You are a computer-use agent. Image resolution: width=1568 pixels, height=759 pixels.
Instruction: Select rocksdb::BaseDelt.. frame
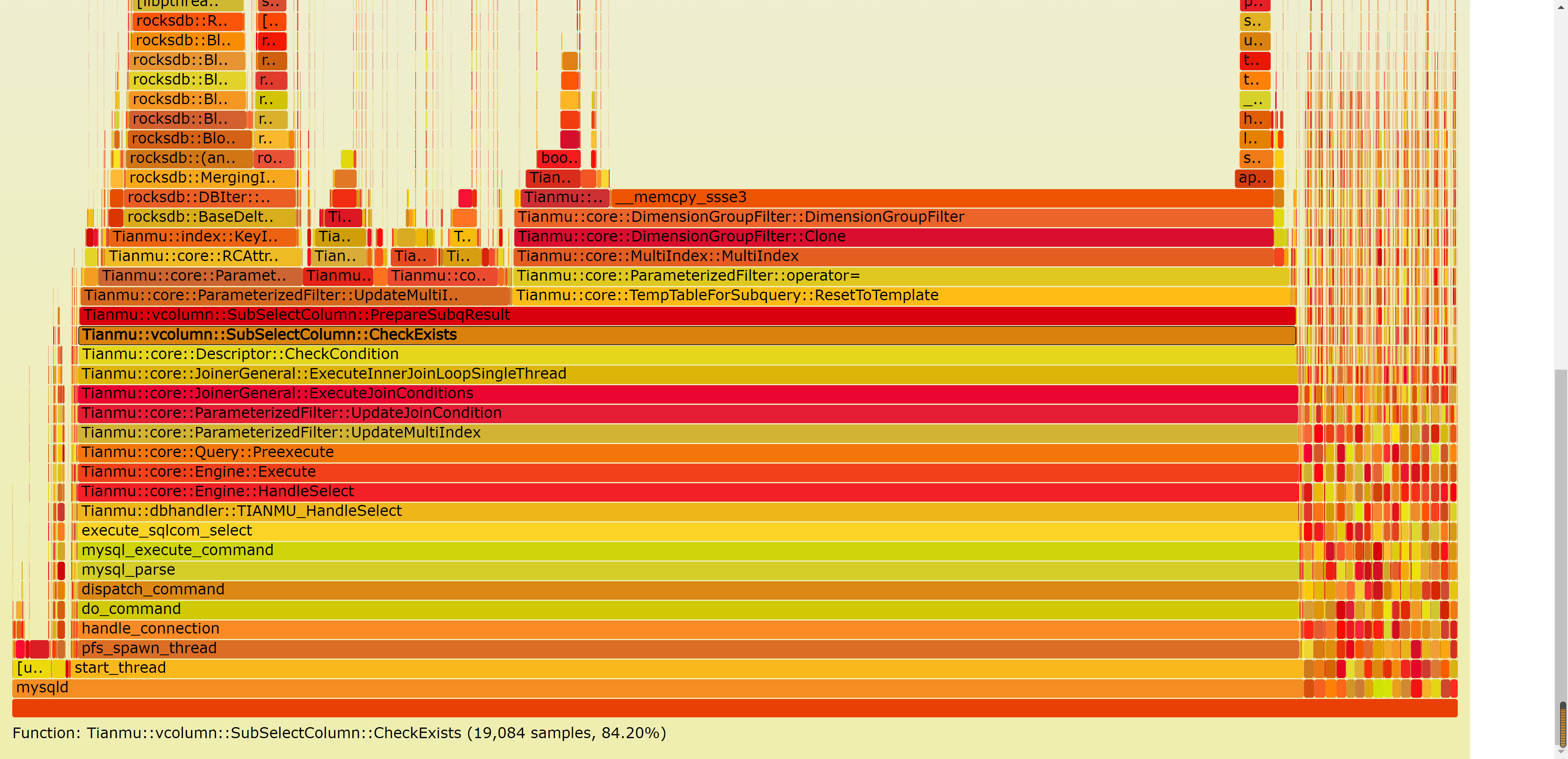point(210,217)
